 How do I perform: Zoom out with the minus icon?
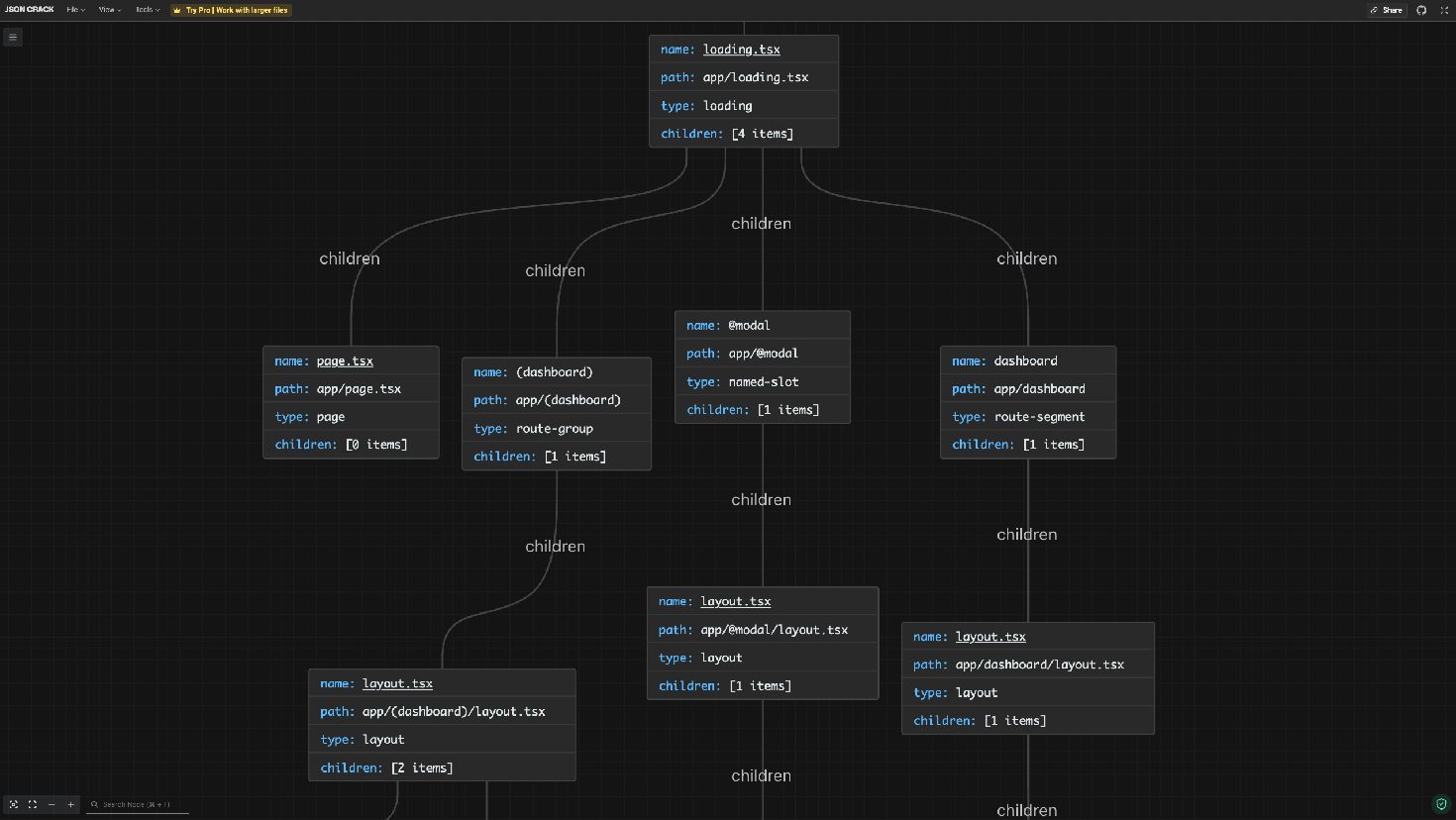coord(52,804)
